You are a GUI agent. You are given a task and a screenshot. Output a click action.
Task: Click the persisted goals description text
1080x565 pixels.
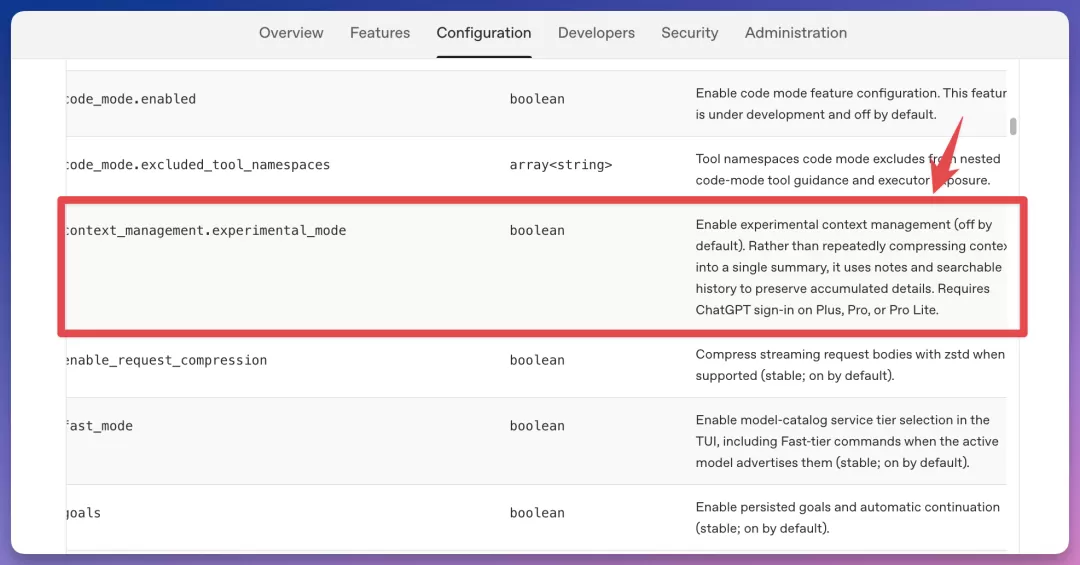coord(847,517)
